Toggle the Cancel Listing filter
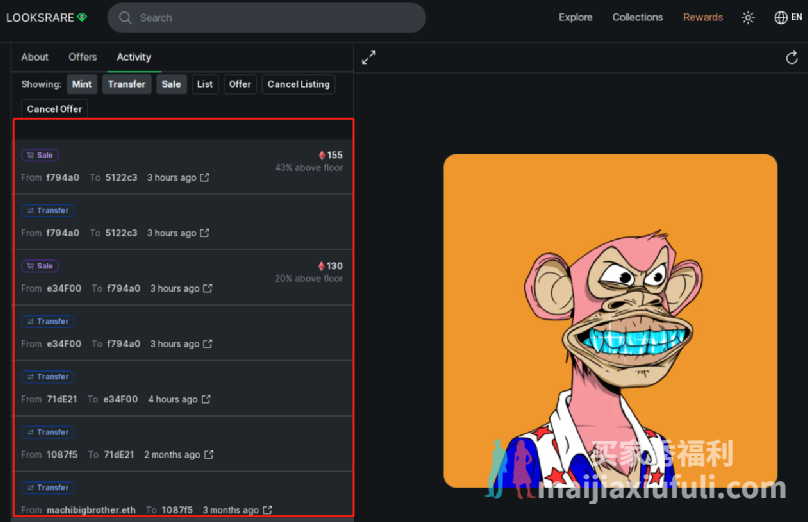Image resolution: width=808 pixels, height=522 pixels. 298,84
